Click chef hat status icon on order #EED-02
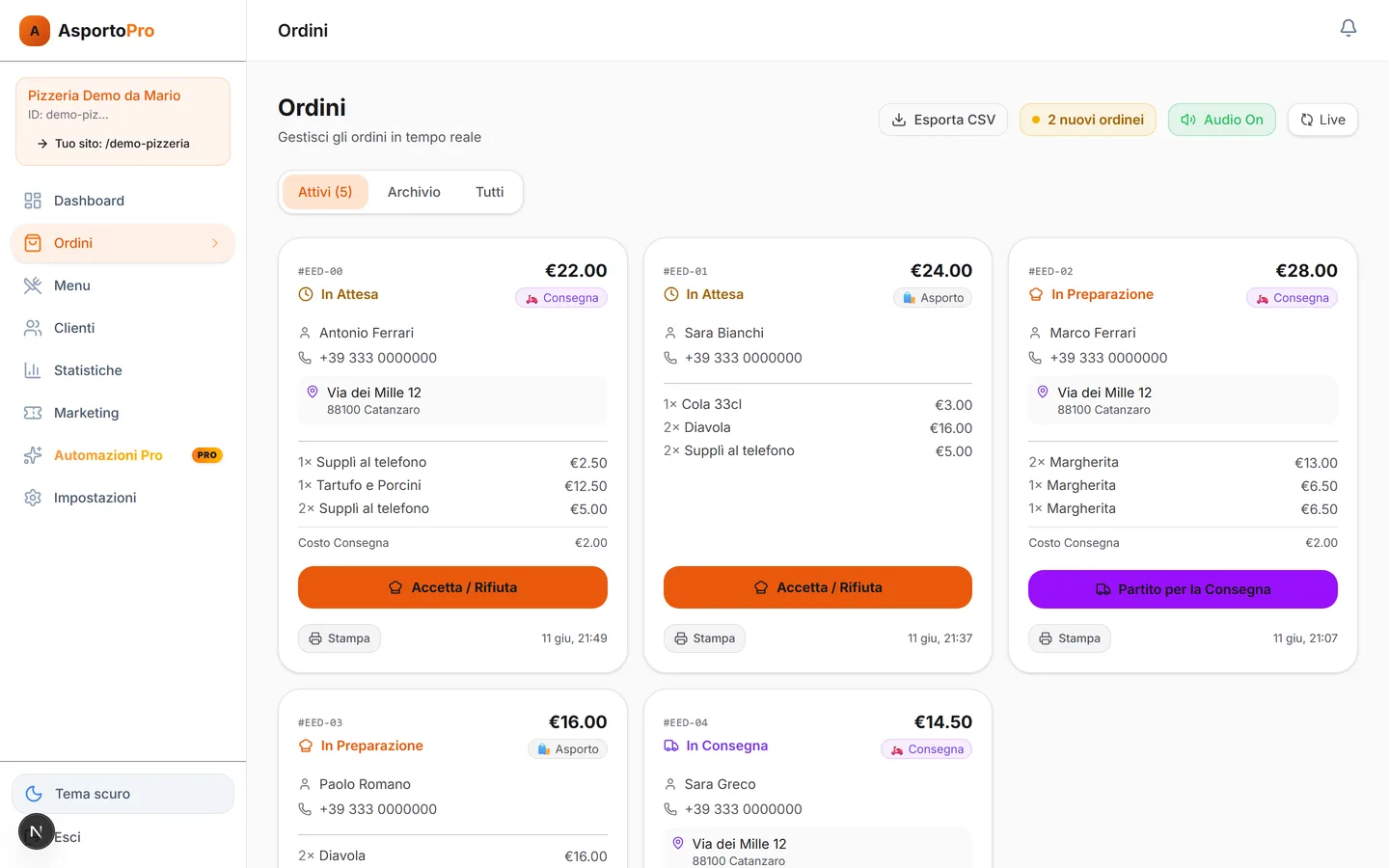 (1036, 294)
